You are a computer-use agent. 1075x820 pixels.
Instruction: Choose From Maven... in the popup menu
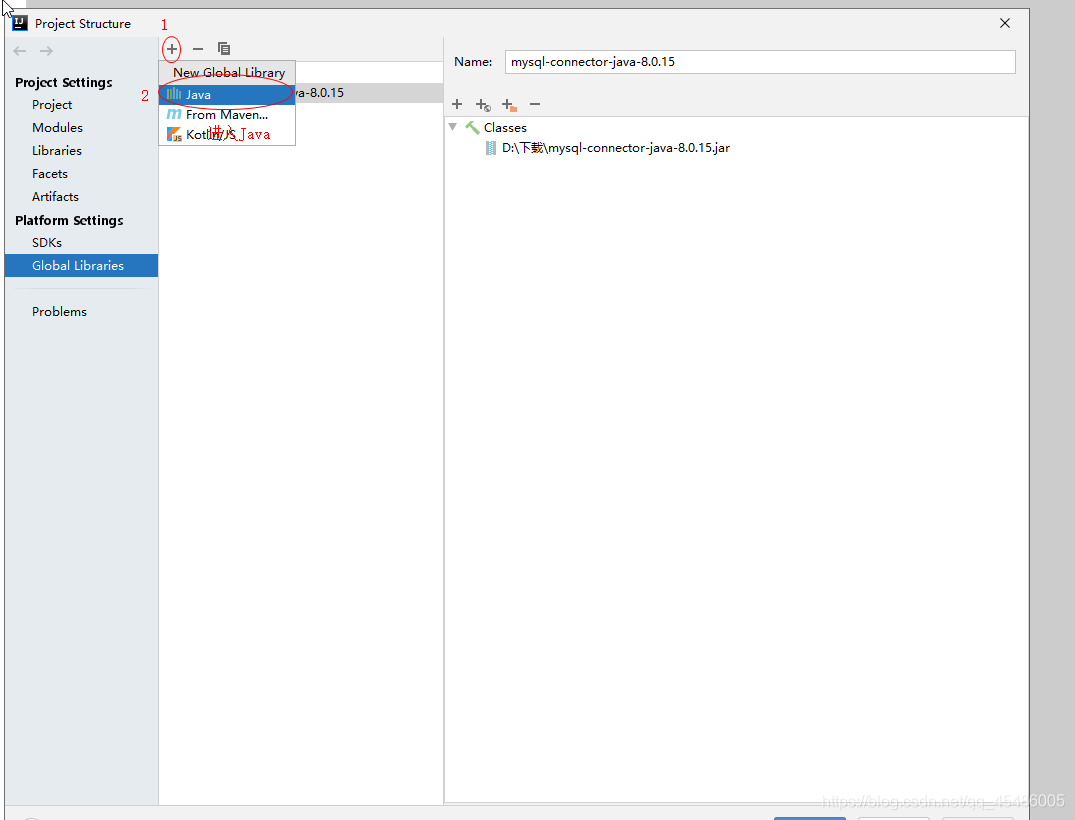[x=227, y=114]
